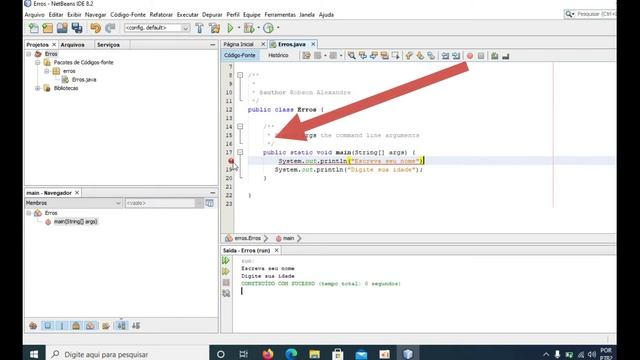Click the Uncomment icon at end of editor toolbar
Image resolution: width=640 pixels, height=360 pixels.
click(x=505, y=56)
